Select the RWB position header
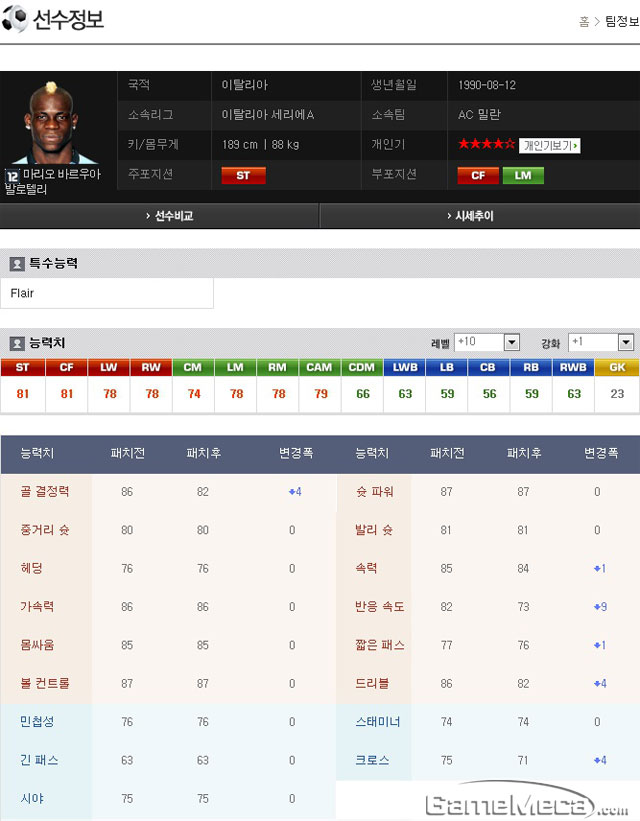 (x=573, y=368)
